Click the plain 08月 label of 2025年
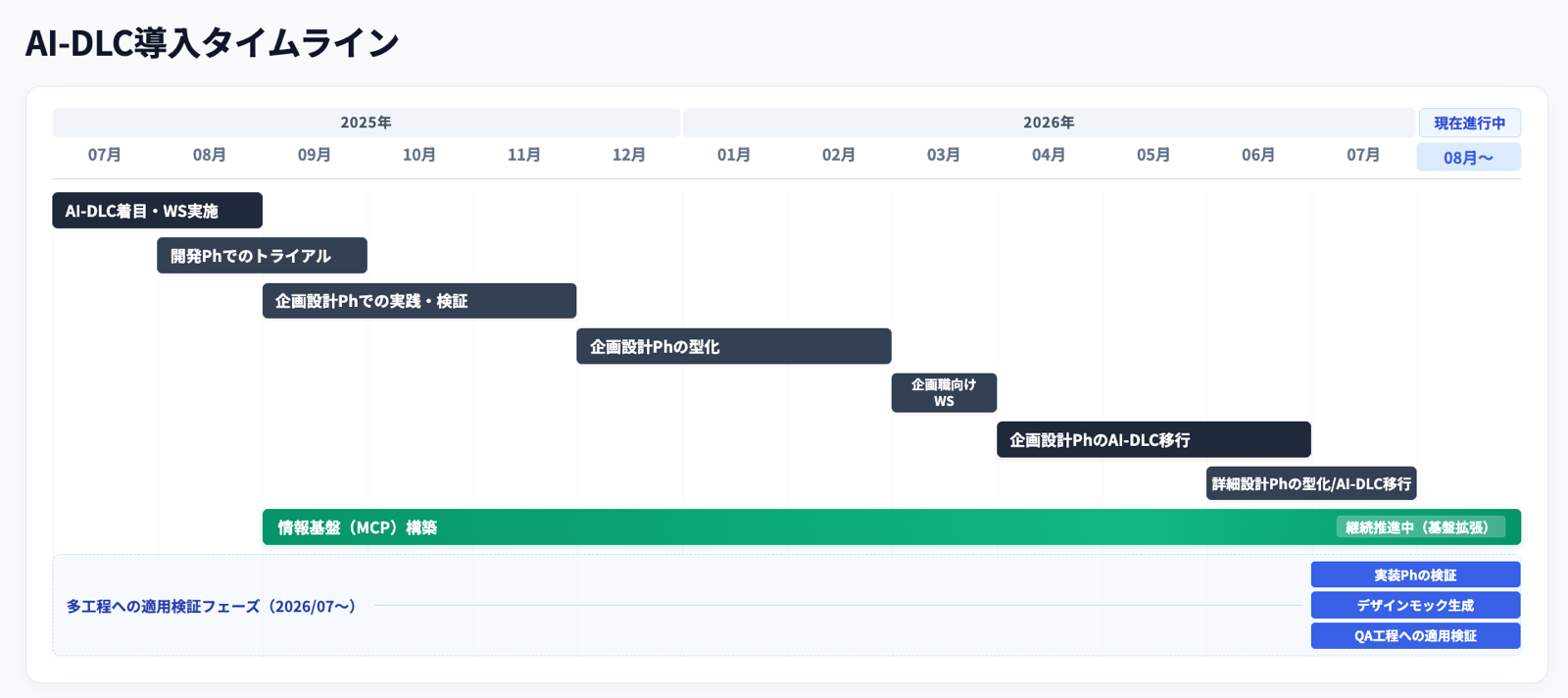This screenshot has height=698, width=1568. [x=209, y=155]
